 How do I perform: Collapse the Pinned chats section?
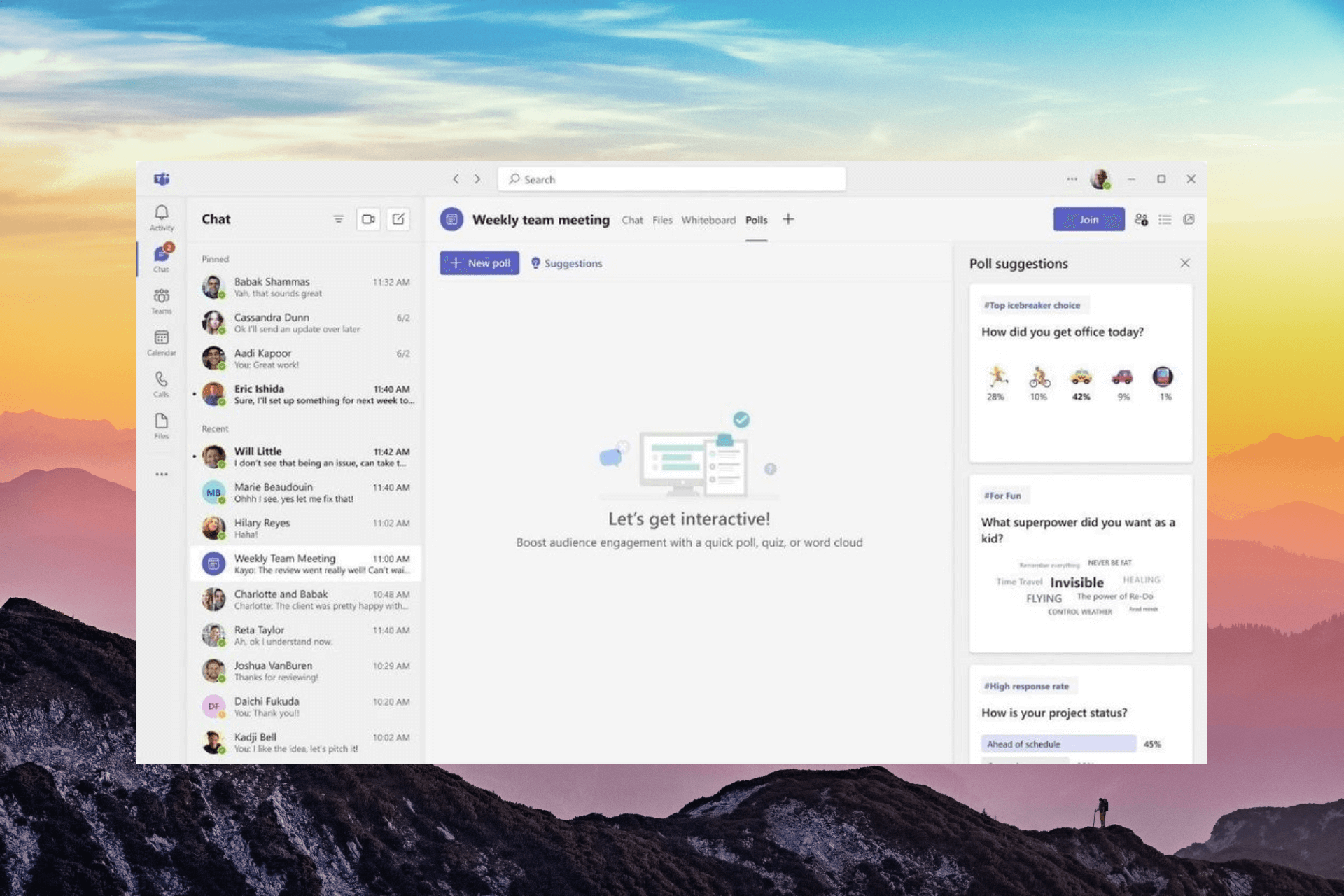[x=216, y=259]
